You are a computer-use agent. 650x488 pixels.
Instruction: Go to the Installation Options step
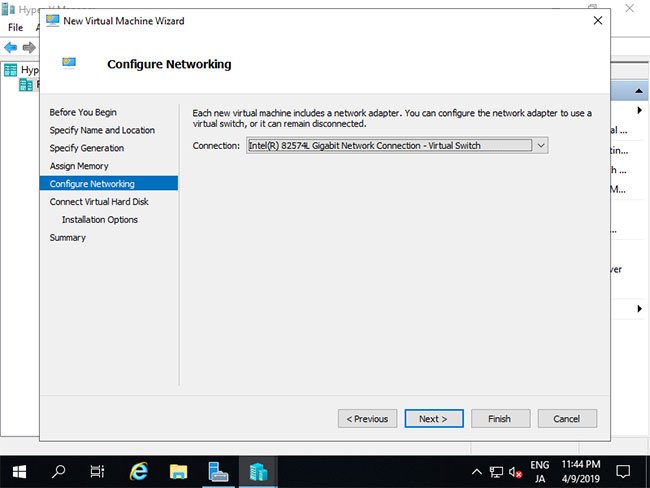[99, 220]
